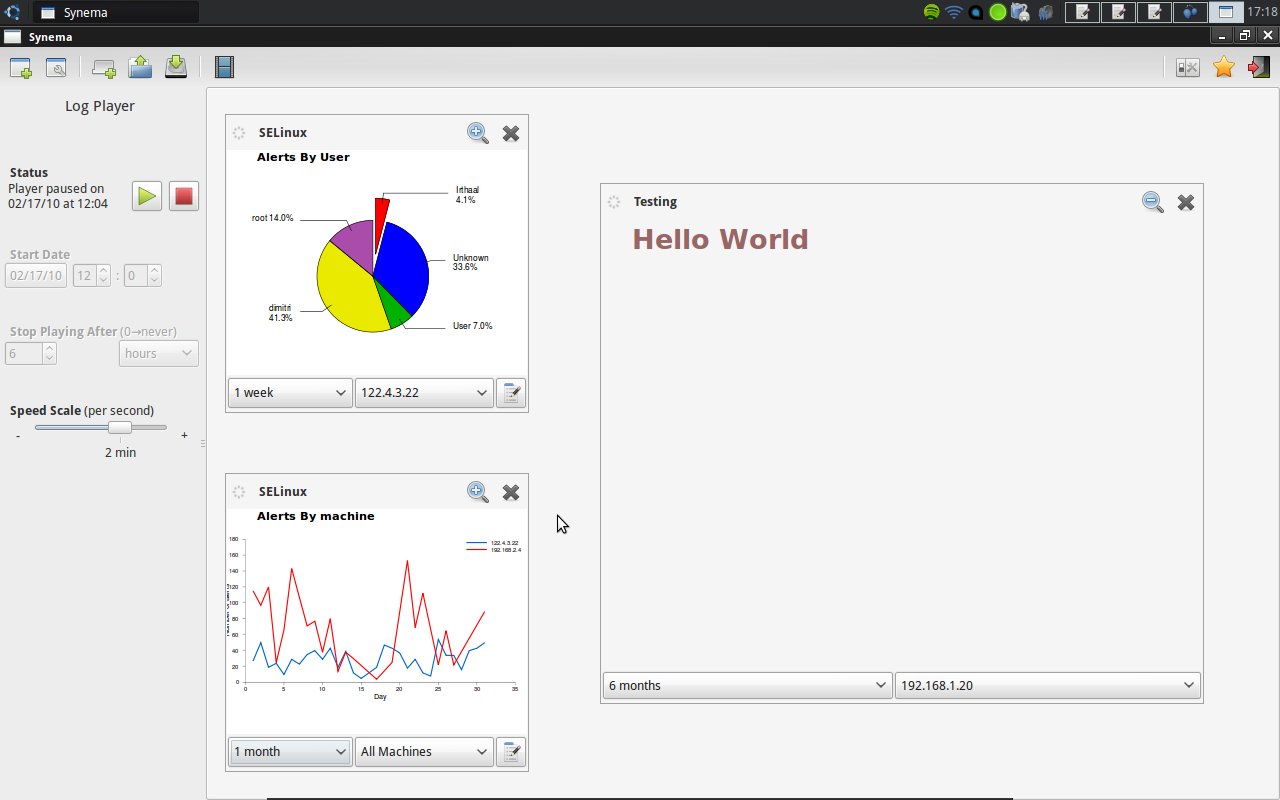Click the add machine toolbar icon
1280x800 pixels.
coord(104,68)
